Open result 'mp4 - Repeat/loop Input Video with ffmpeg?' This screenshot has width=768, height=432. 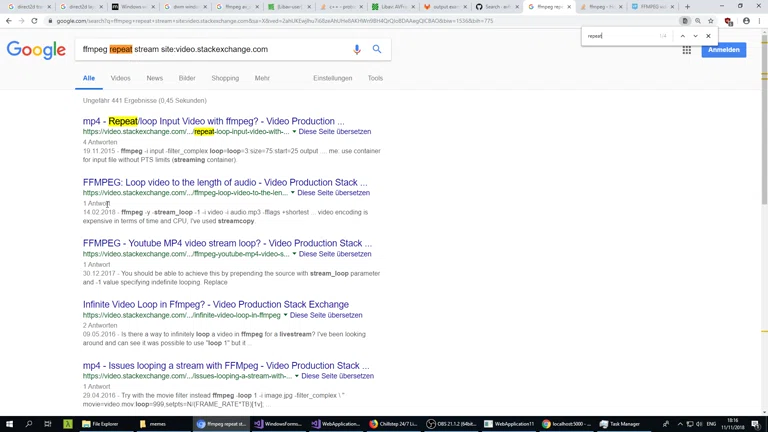tap(214, 121)
